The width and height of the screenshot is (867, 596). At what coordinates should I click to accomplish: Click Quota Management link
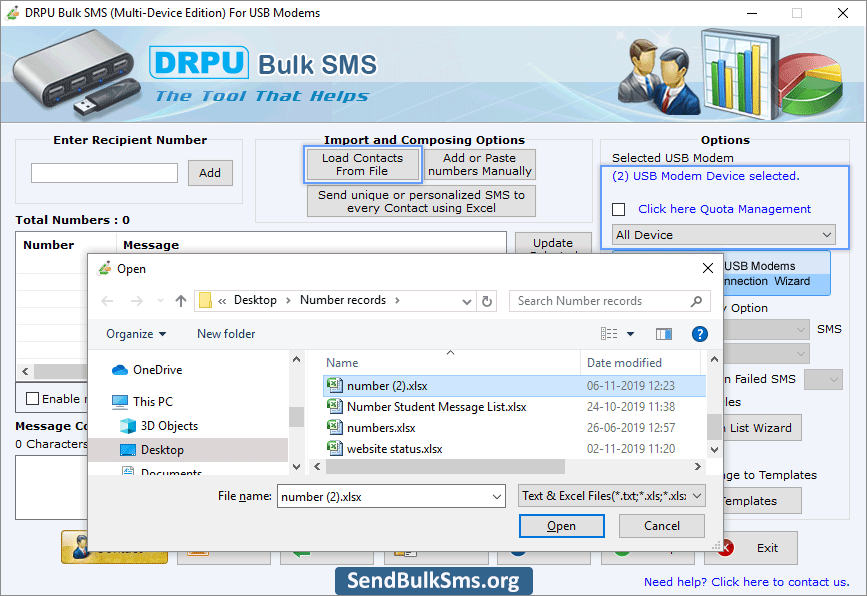724,209
